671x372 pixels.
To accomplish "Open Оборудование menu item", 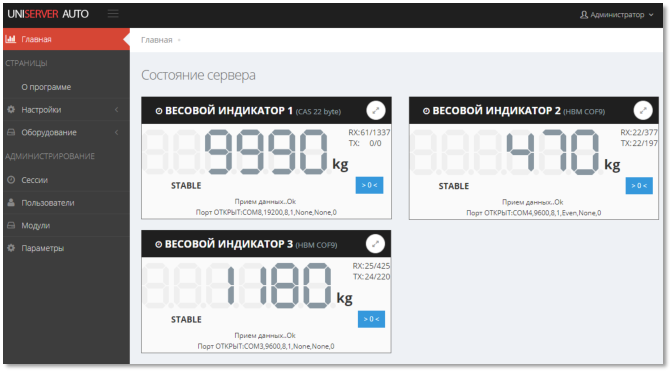I will pyautogui.click(x=66, y=132).
